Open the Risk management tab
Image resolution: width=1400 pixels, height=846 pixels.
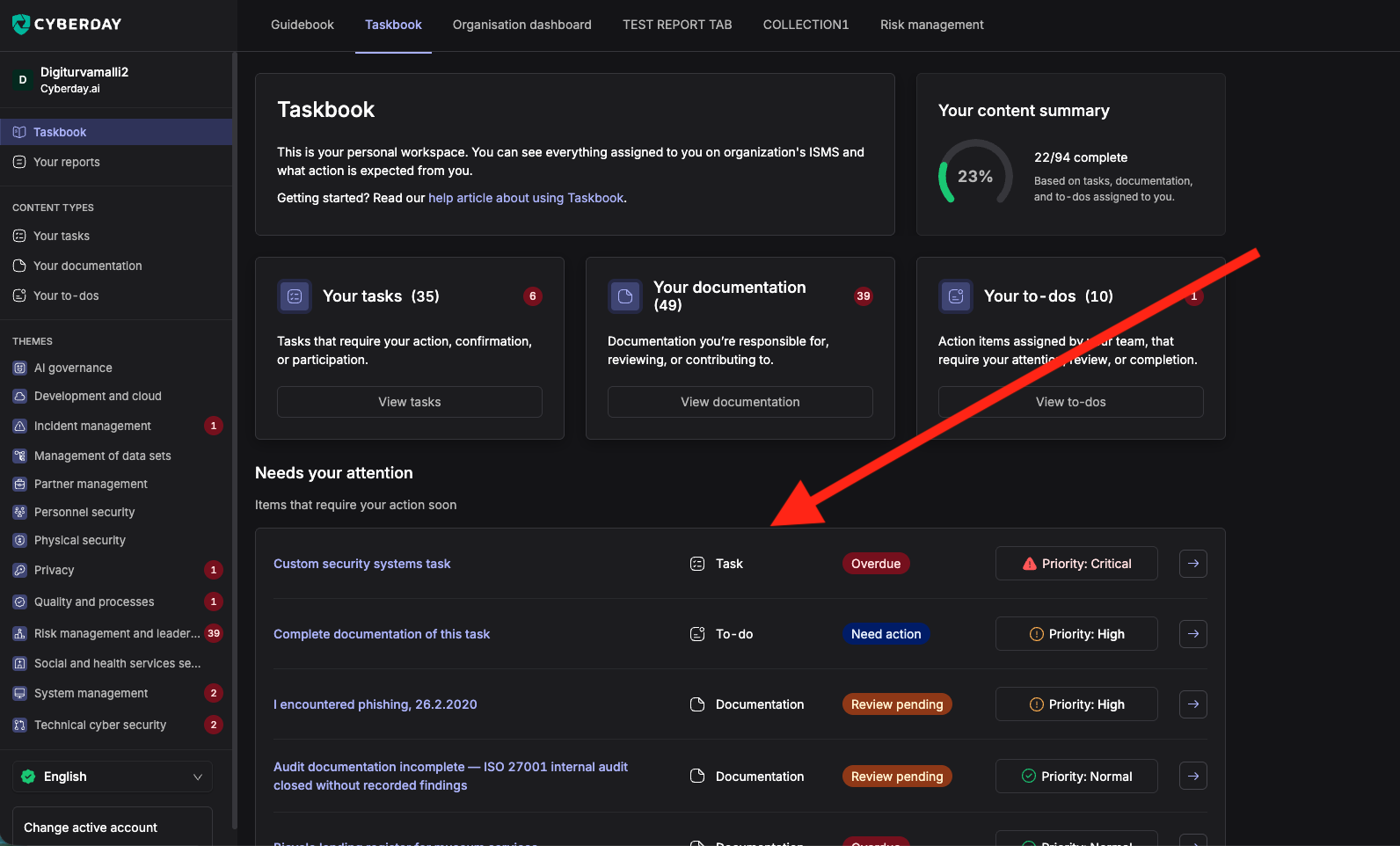(x=932, y=25)
